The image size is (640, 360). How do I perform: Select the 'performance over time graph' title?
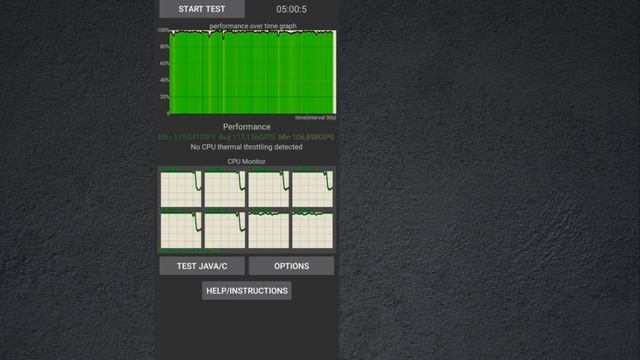253,26
